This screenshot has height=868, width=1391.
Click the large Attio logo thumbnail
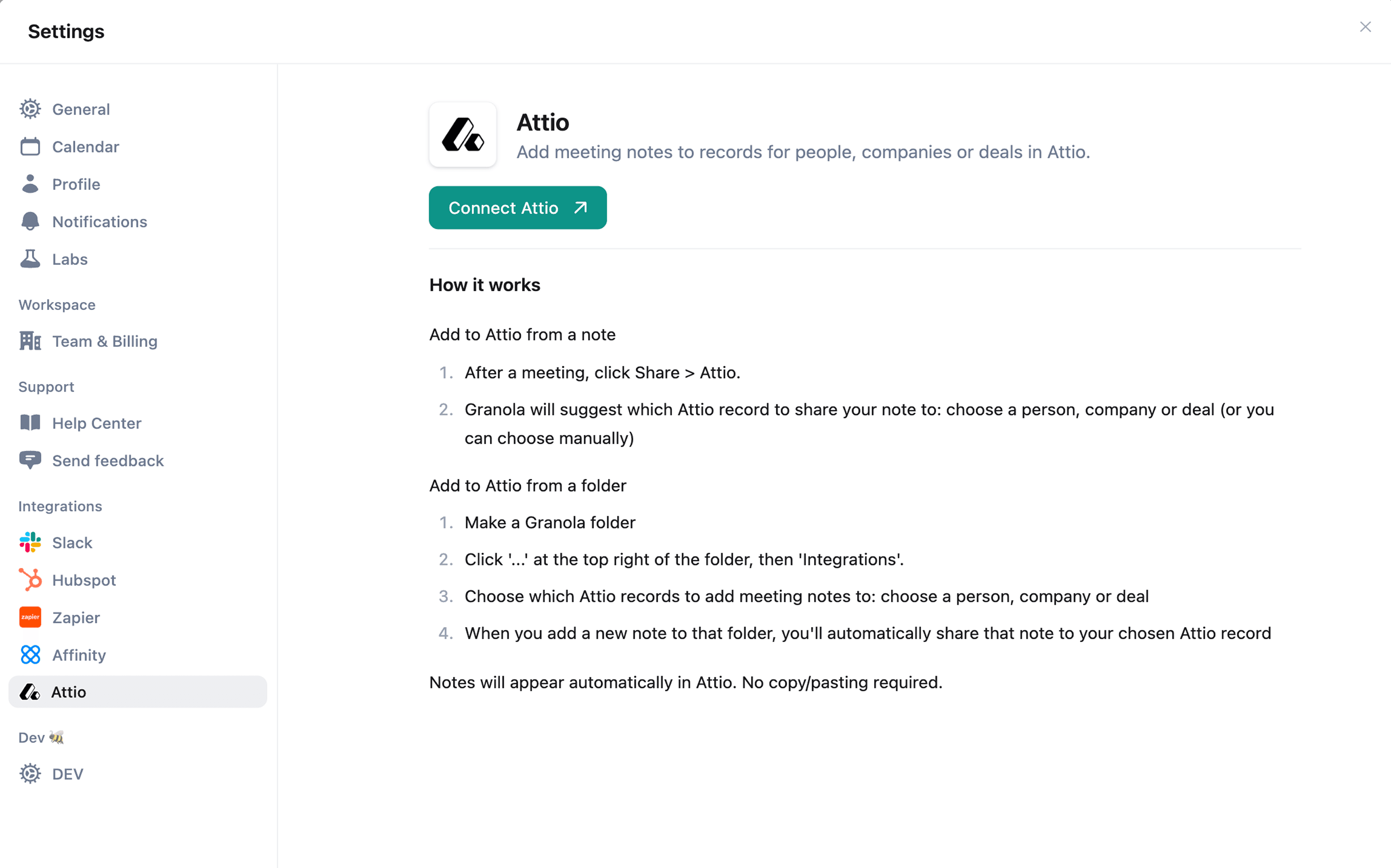pos(463,135)
